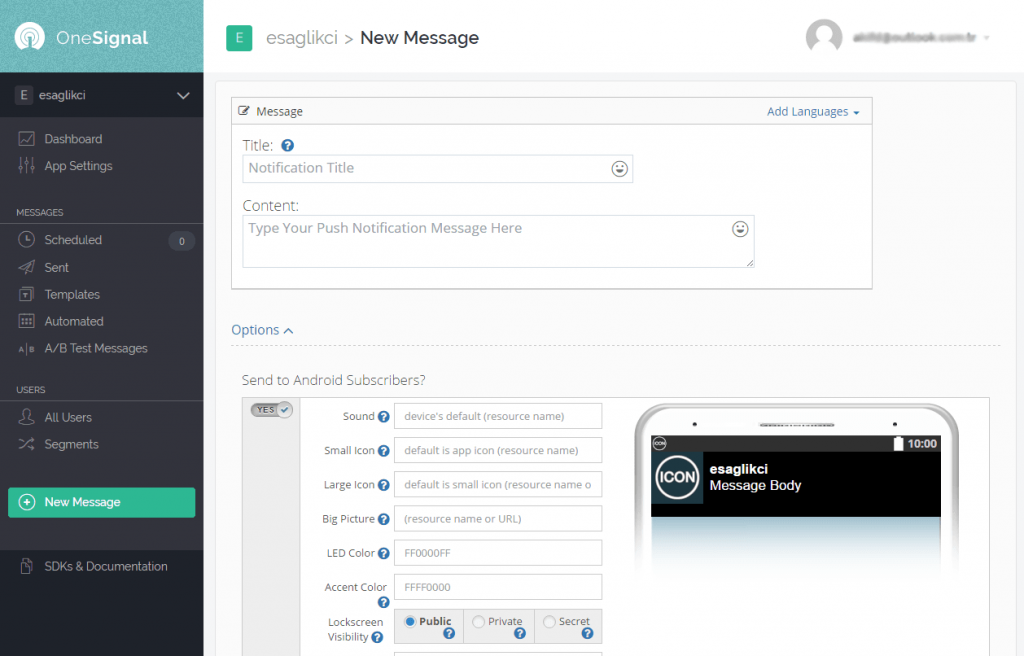Open the Add Languages dropdown

tap(813, 112)
